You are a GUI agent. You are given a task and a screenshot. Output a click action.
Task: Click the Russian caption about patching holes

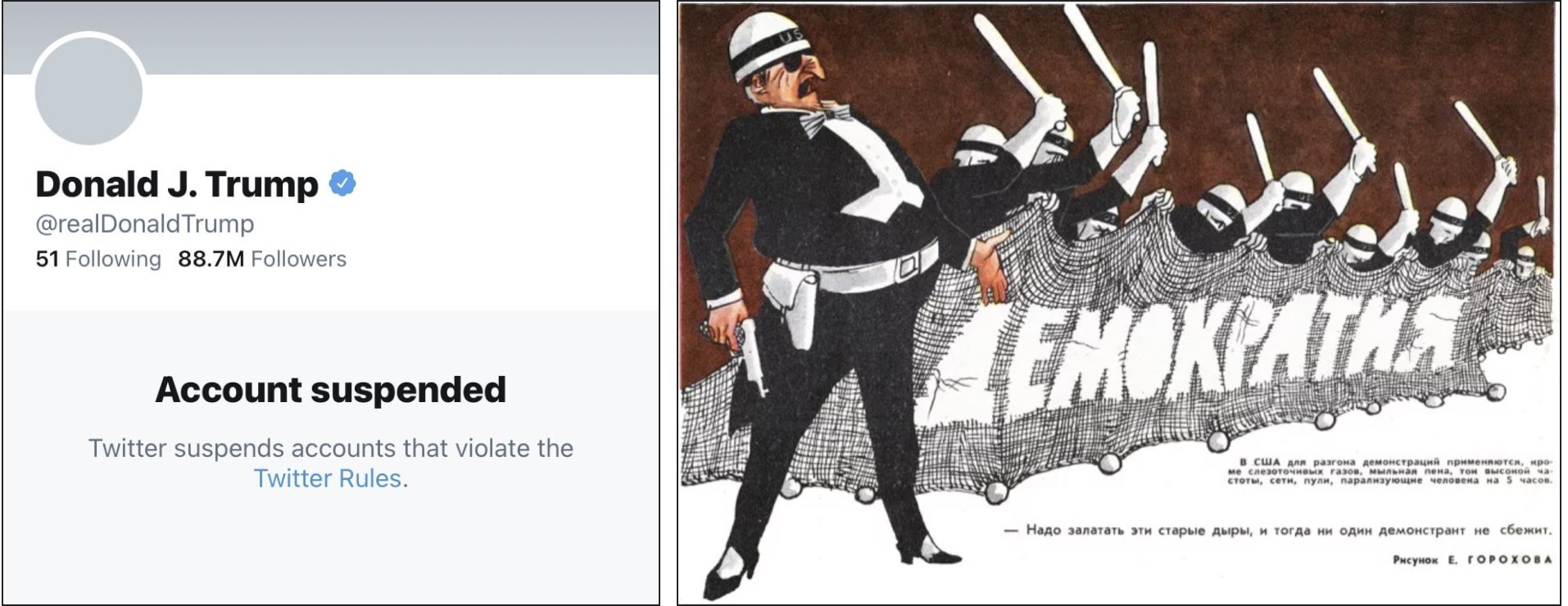[1278, 530]
